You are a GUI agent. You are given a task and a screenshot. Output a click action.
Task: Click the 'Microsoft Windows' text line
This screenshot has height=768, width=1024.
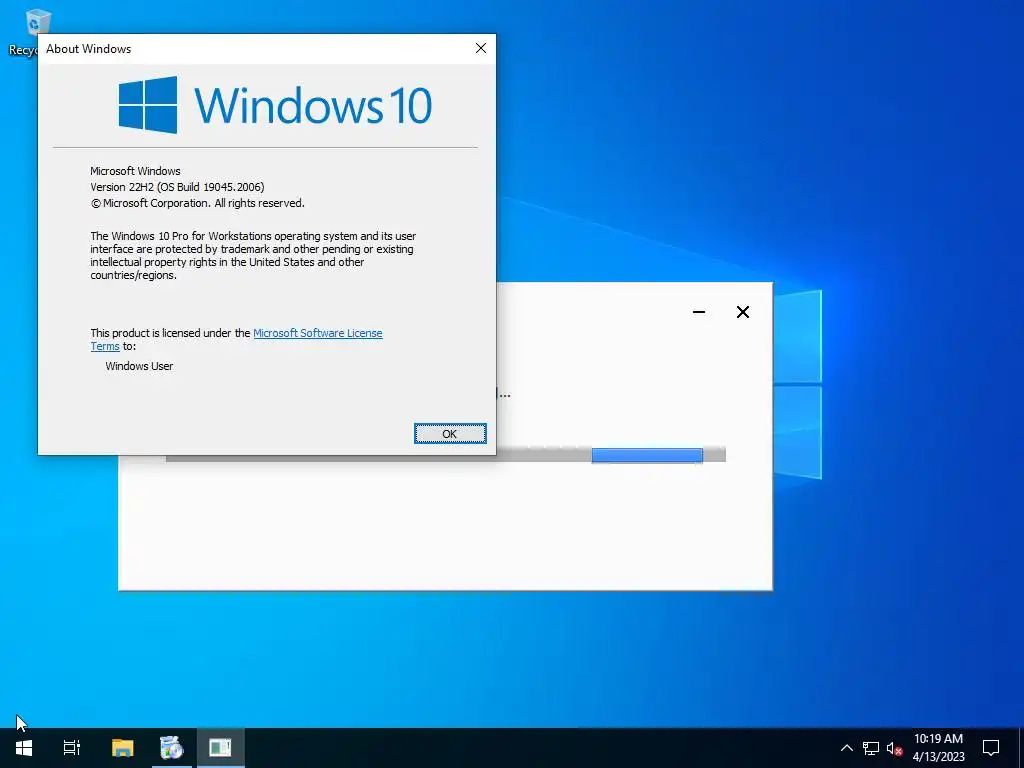coord(135,171)
